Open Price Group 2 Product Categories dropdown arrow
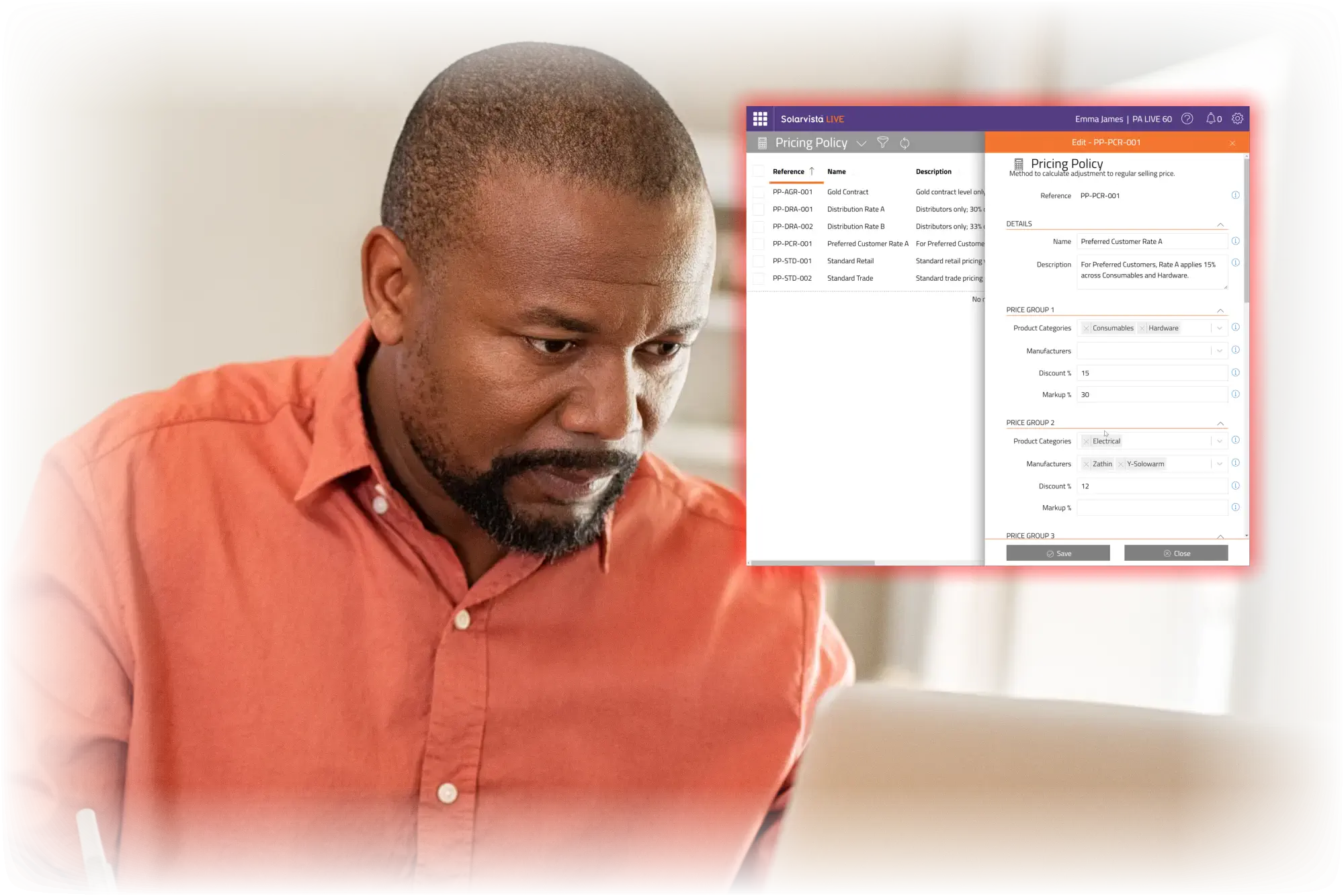The image size is (1344, 896). click(x=1220, y=441)
